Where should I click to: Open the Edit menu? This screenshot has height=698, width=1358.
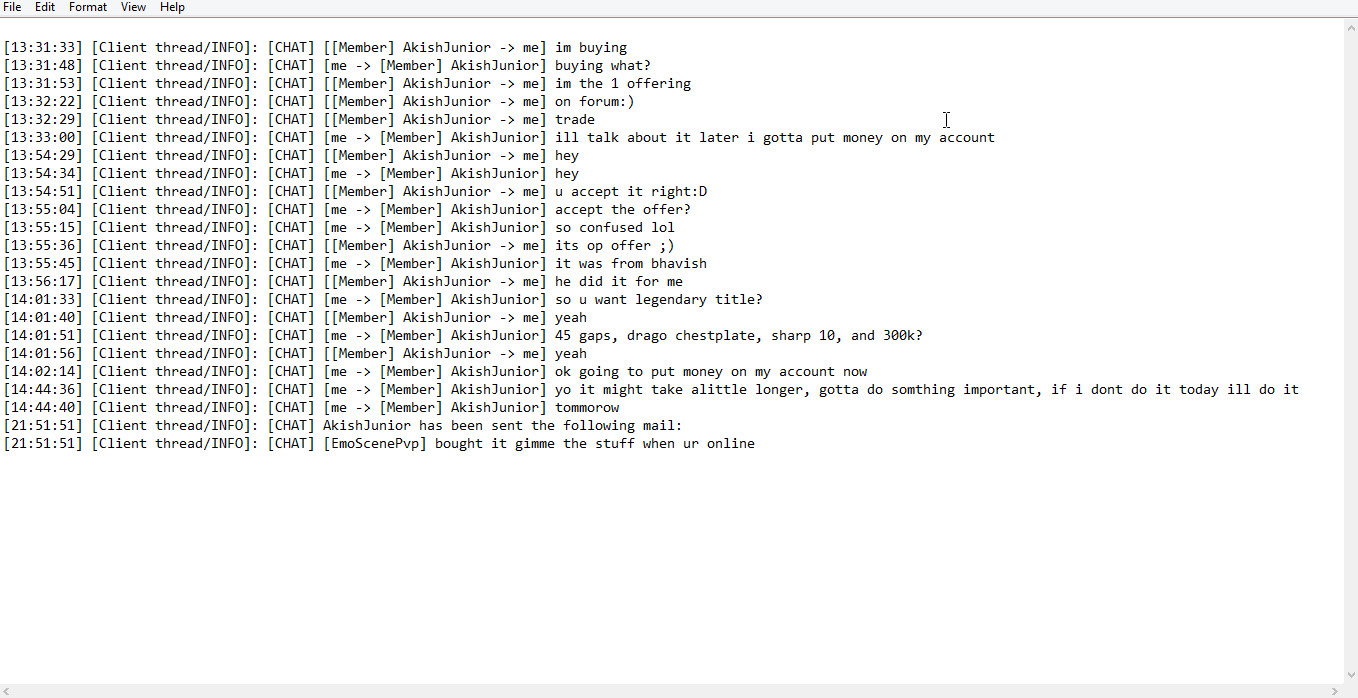[45, 7]
